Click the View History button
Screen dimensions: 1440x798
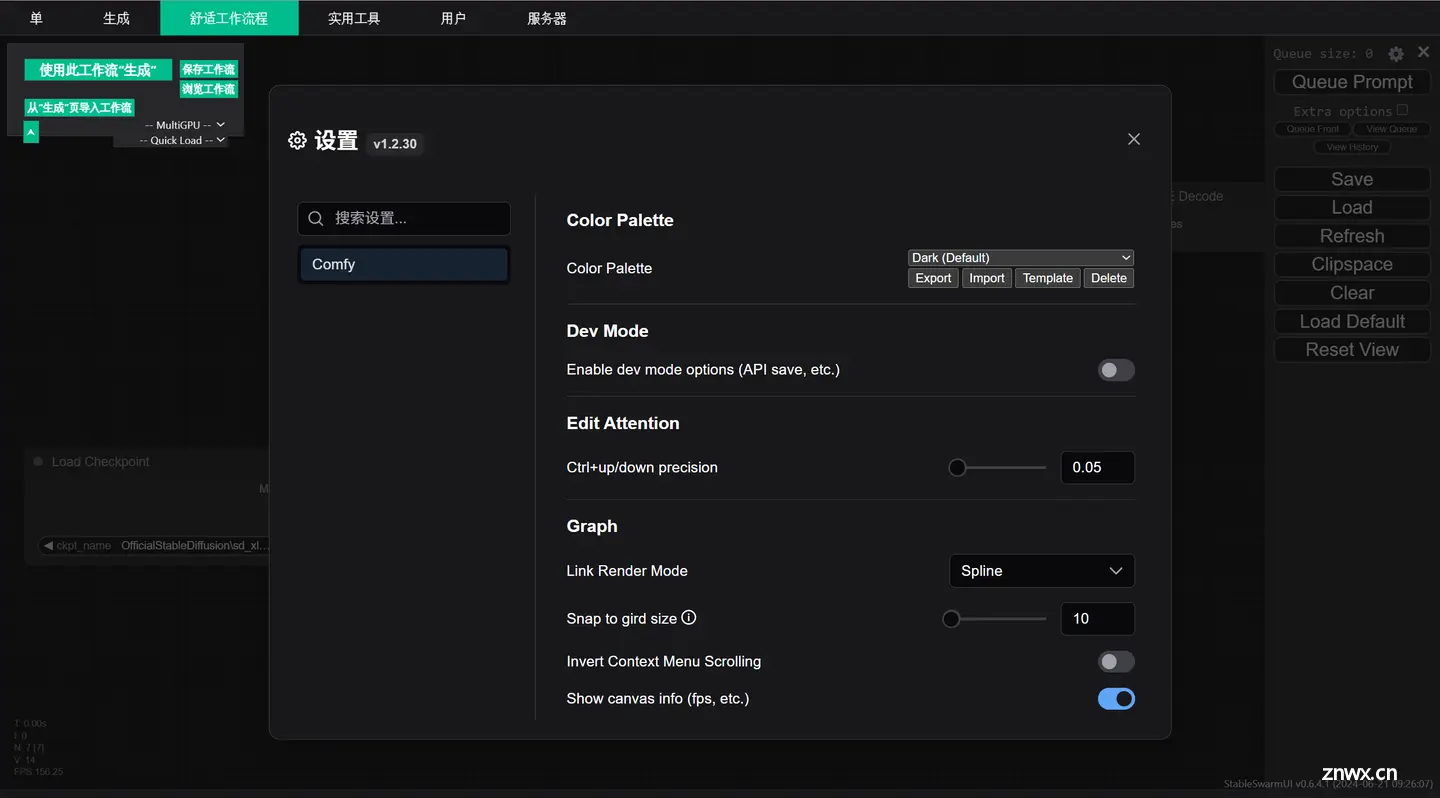(1352, 147)
